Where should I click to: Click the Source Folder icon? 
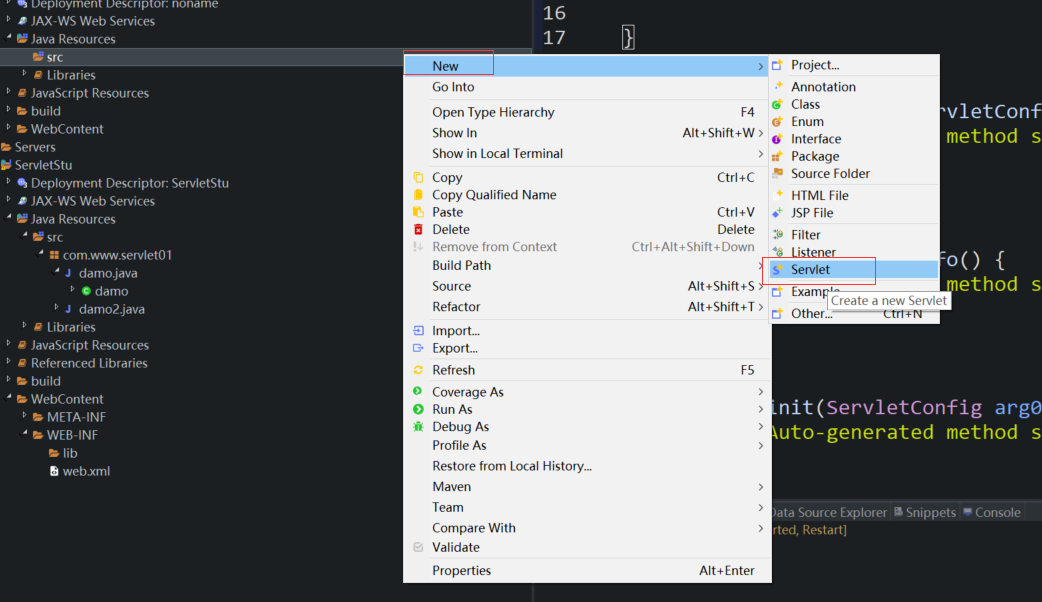778,173
